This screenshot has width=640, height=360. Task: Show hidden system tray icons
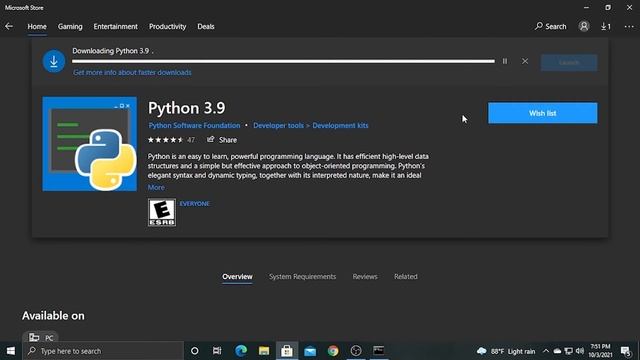[546, 351]
